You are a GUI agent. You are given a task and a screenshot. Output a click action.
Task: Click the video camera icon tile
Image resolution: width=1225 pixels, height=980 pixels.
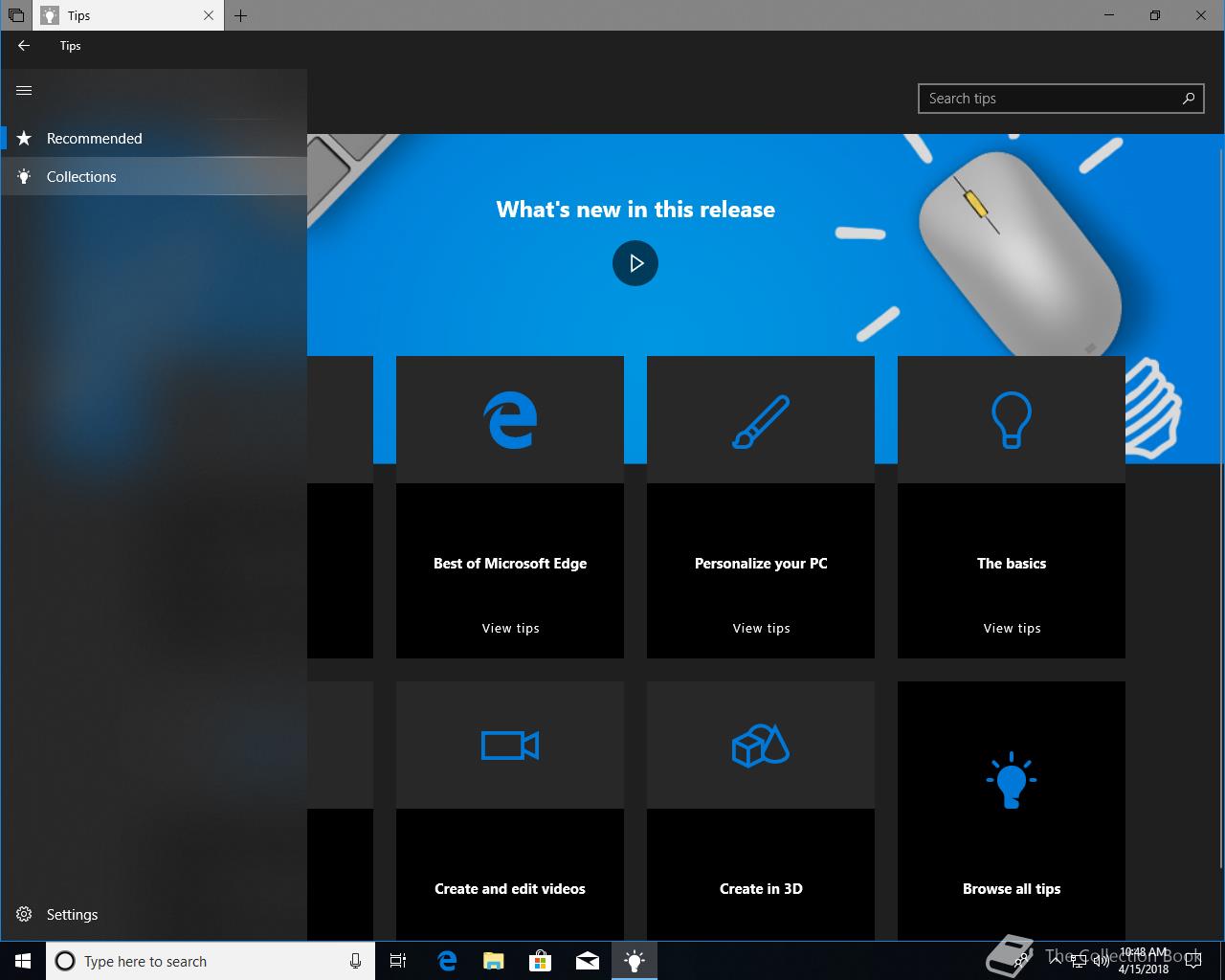pyautogui.click(x=510, y=745)
